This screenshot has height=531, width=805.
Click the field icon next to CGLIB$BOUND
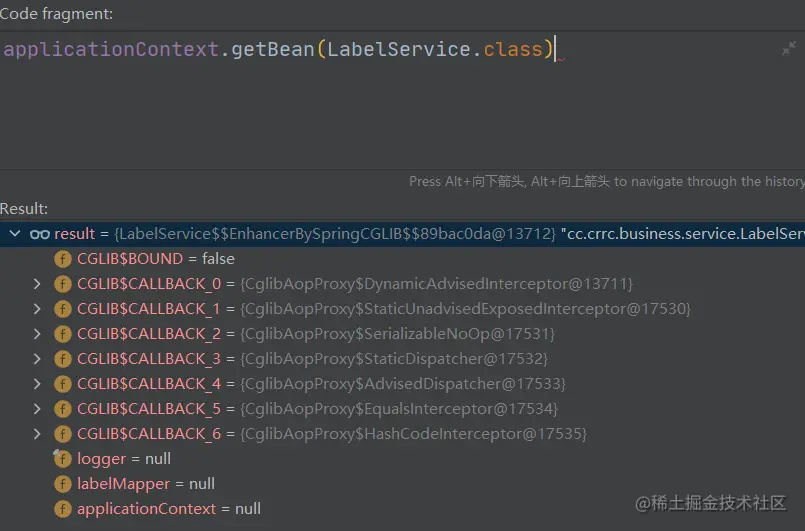pos(63,259)
